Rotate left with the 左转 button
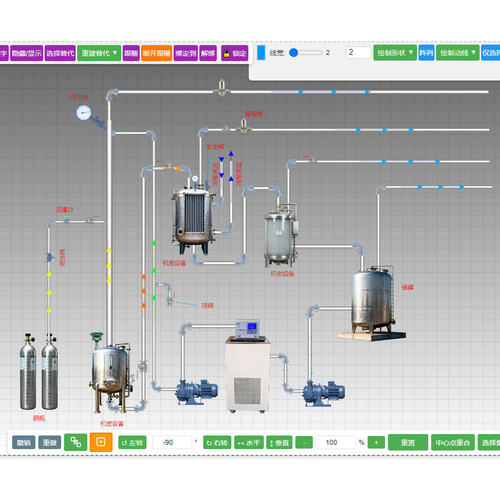This screenshot has height=500, width=500. pyautogui.click(x=132, y=443)
